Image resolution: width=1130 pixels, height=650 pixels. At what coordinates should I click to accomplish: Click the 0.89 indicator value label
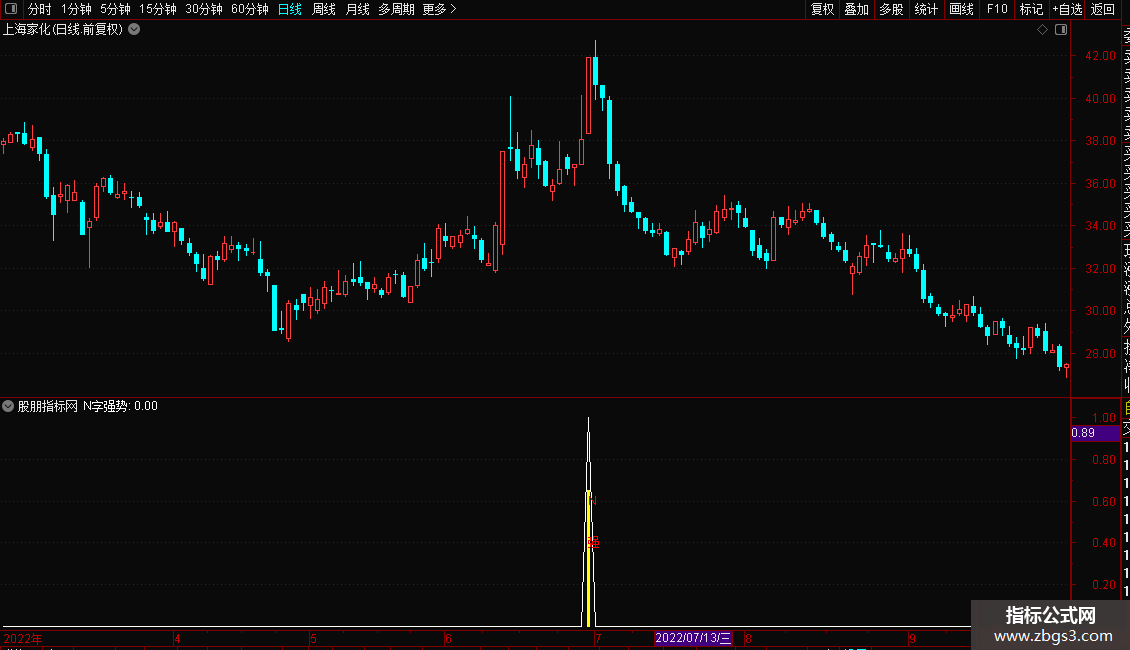(x=1095, y=433)
